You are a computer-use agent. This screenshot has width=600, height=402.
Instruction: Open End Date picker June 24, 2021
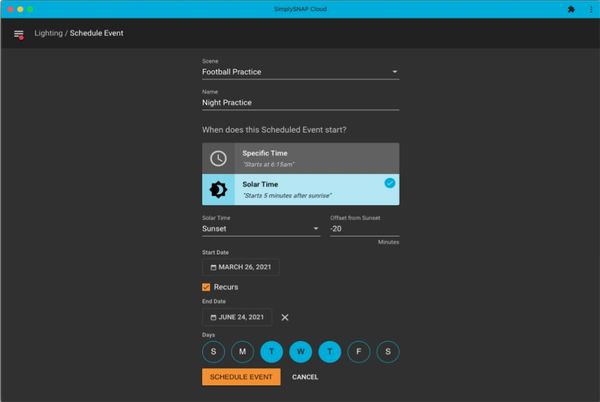point(237,317)
